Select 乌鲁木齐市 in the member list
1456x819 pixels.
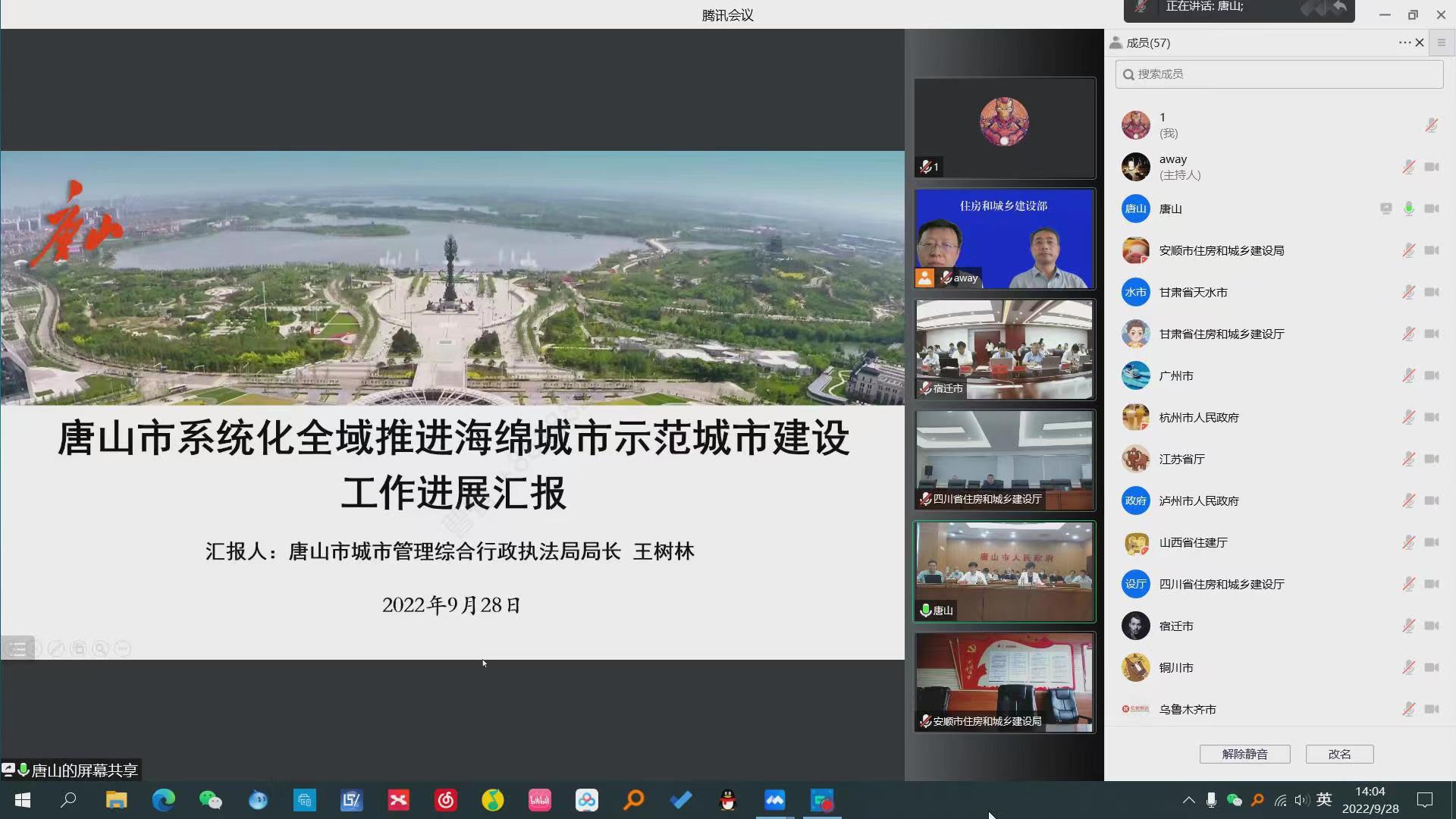tap(1279, 709)
